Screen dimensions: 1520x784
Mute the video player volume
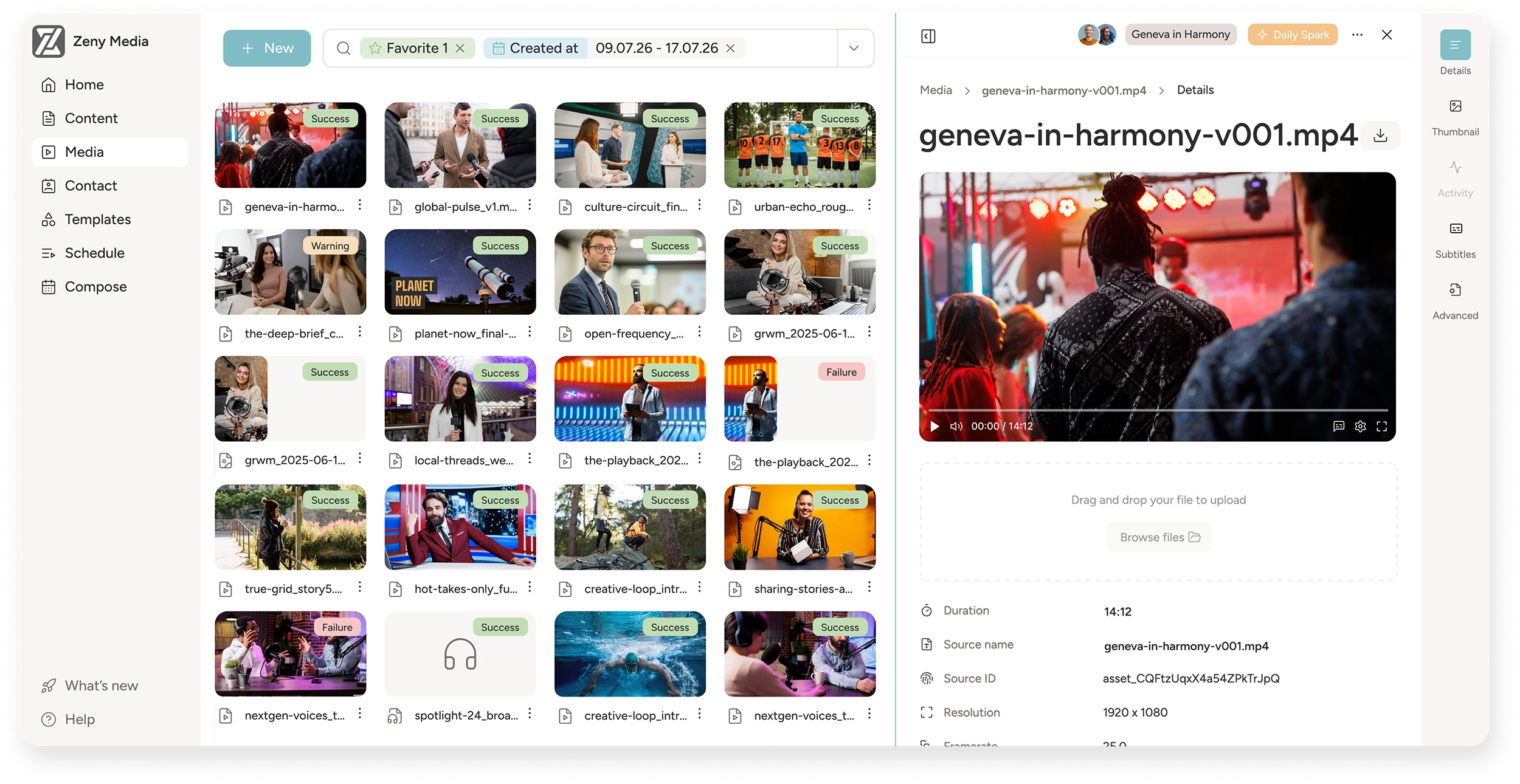click(x=956, y=426)
